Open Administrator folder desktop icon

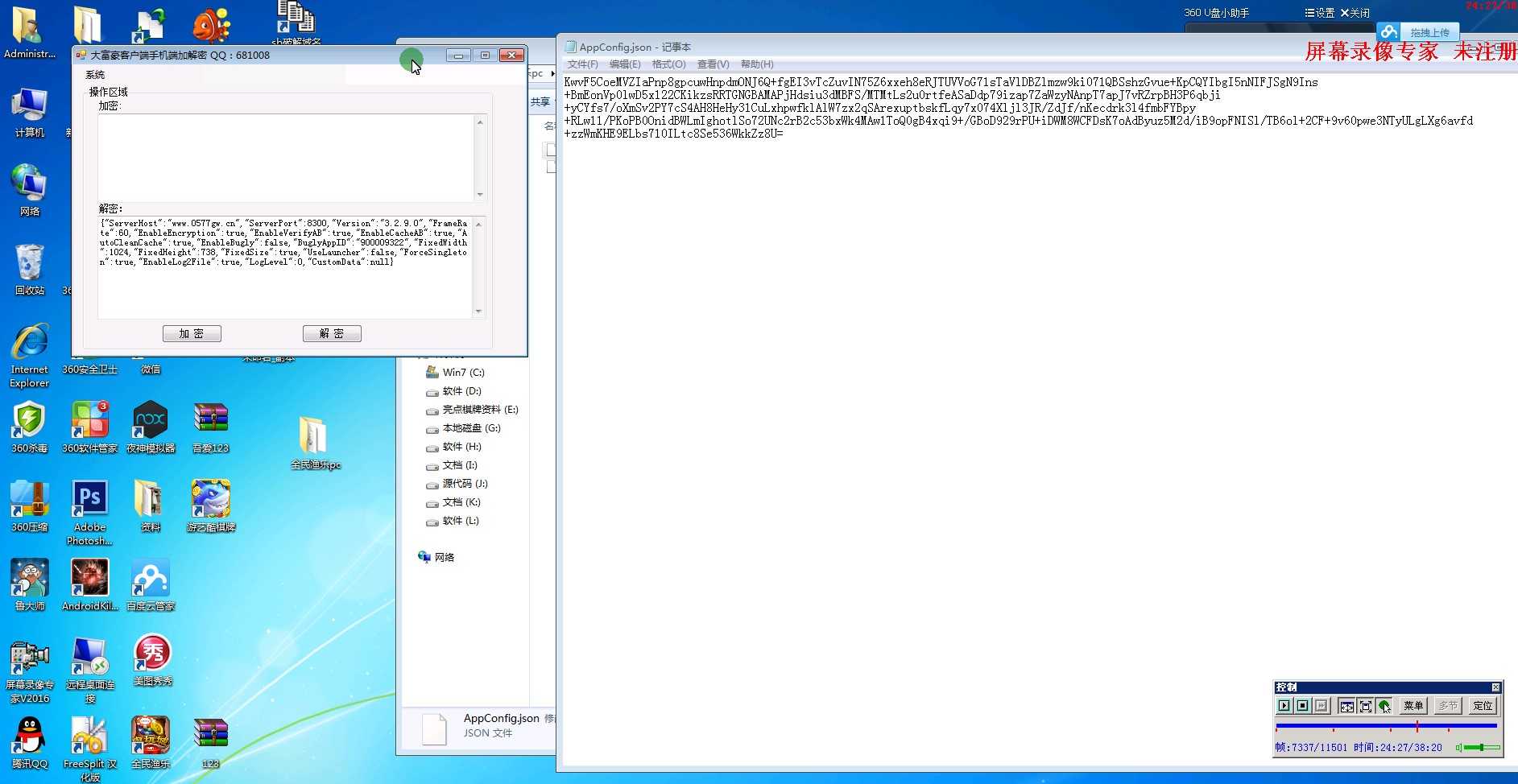pos(30,34)
